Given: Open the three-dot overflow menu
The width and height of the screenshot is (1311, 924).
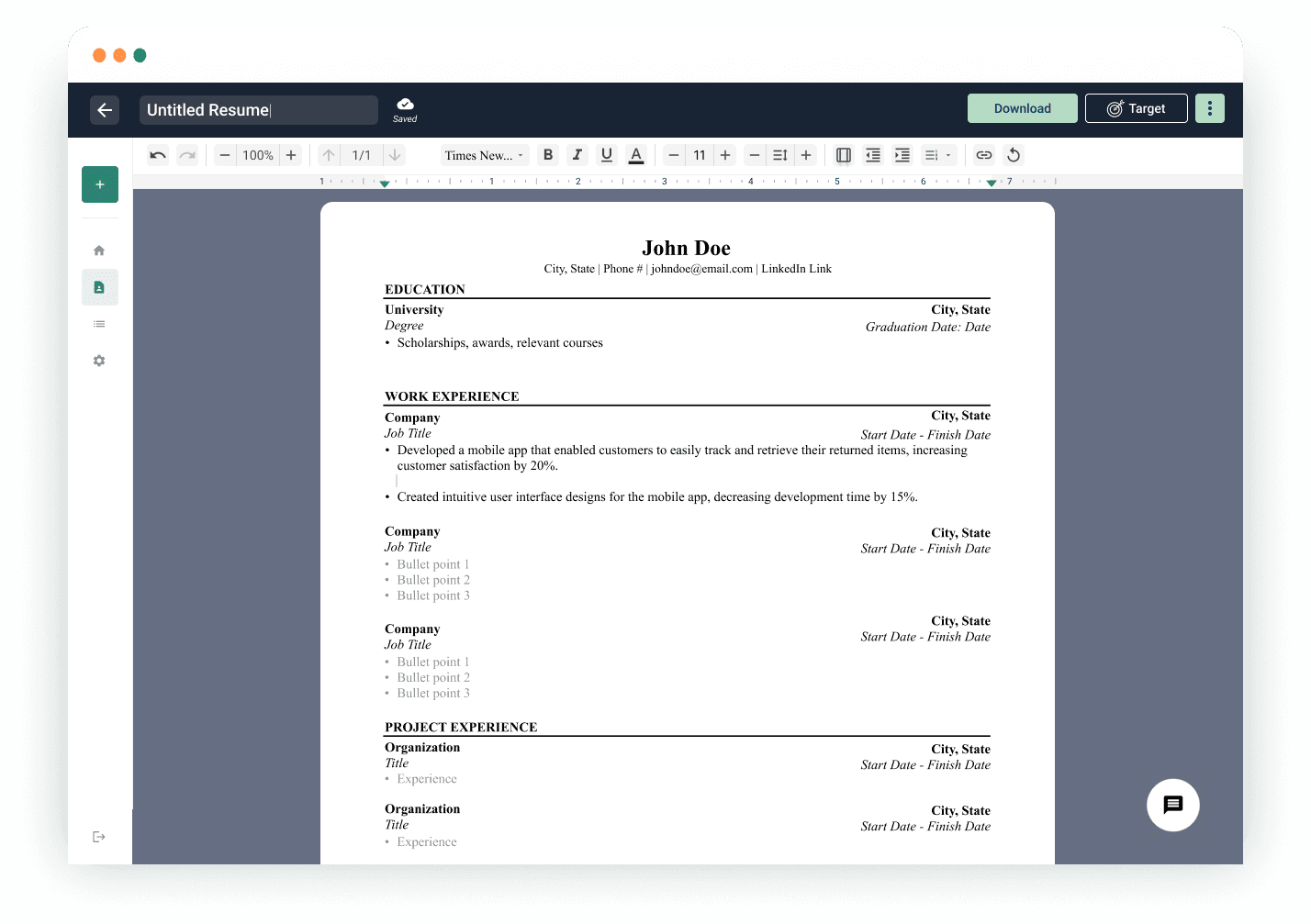Looking at the screenshot, I should [1210, 107].
